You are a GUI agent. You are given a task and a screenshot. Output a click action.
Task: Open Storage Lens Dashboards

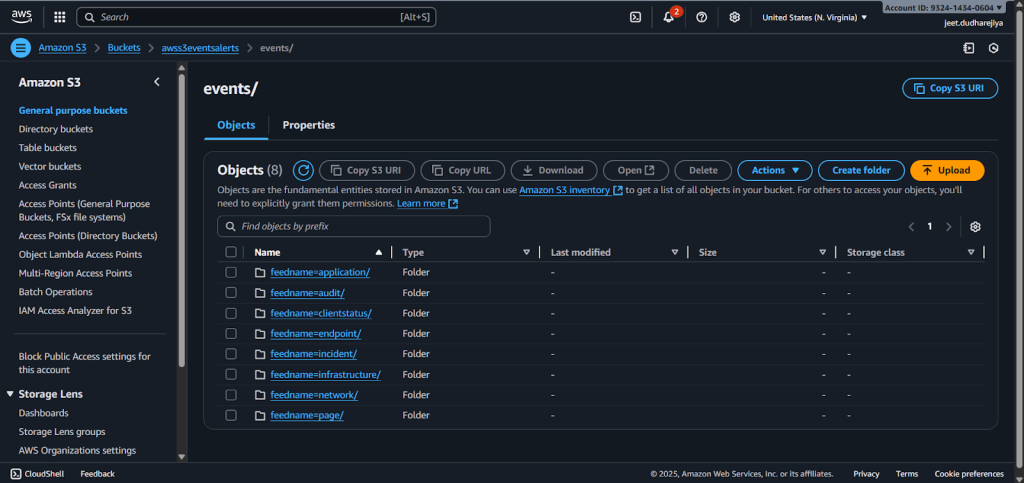tap(43, 413)
